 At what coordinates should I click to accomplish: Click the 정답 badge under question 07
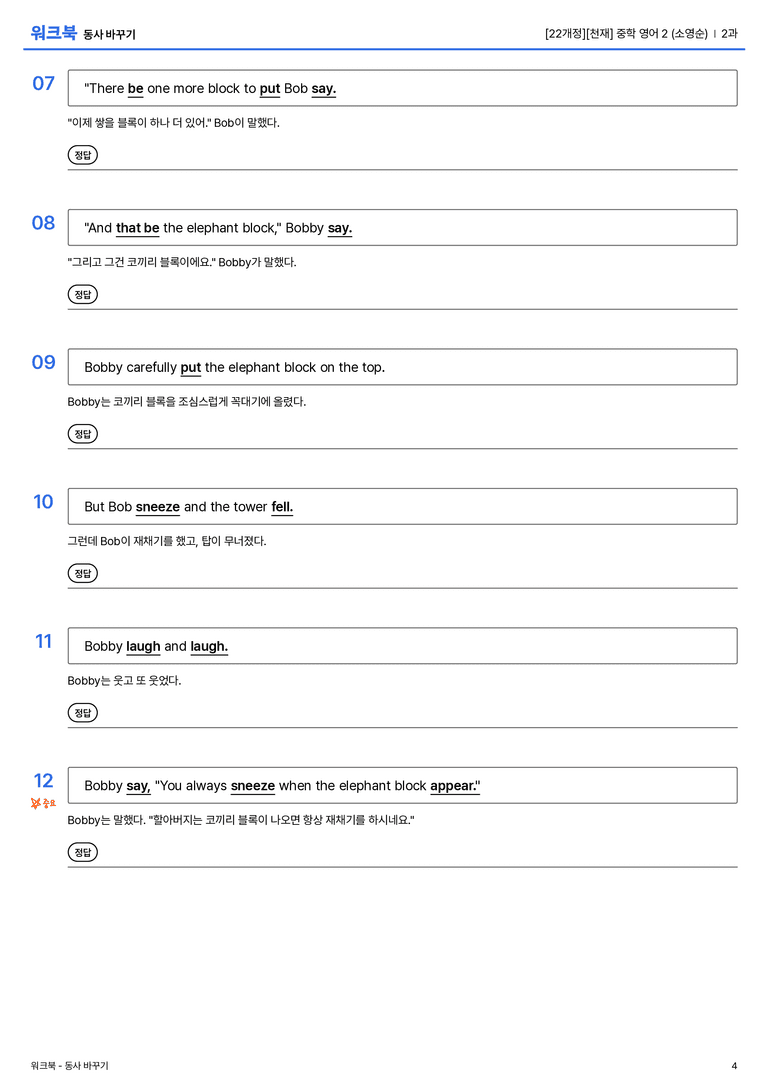(x=82, y=155)
